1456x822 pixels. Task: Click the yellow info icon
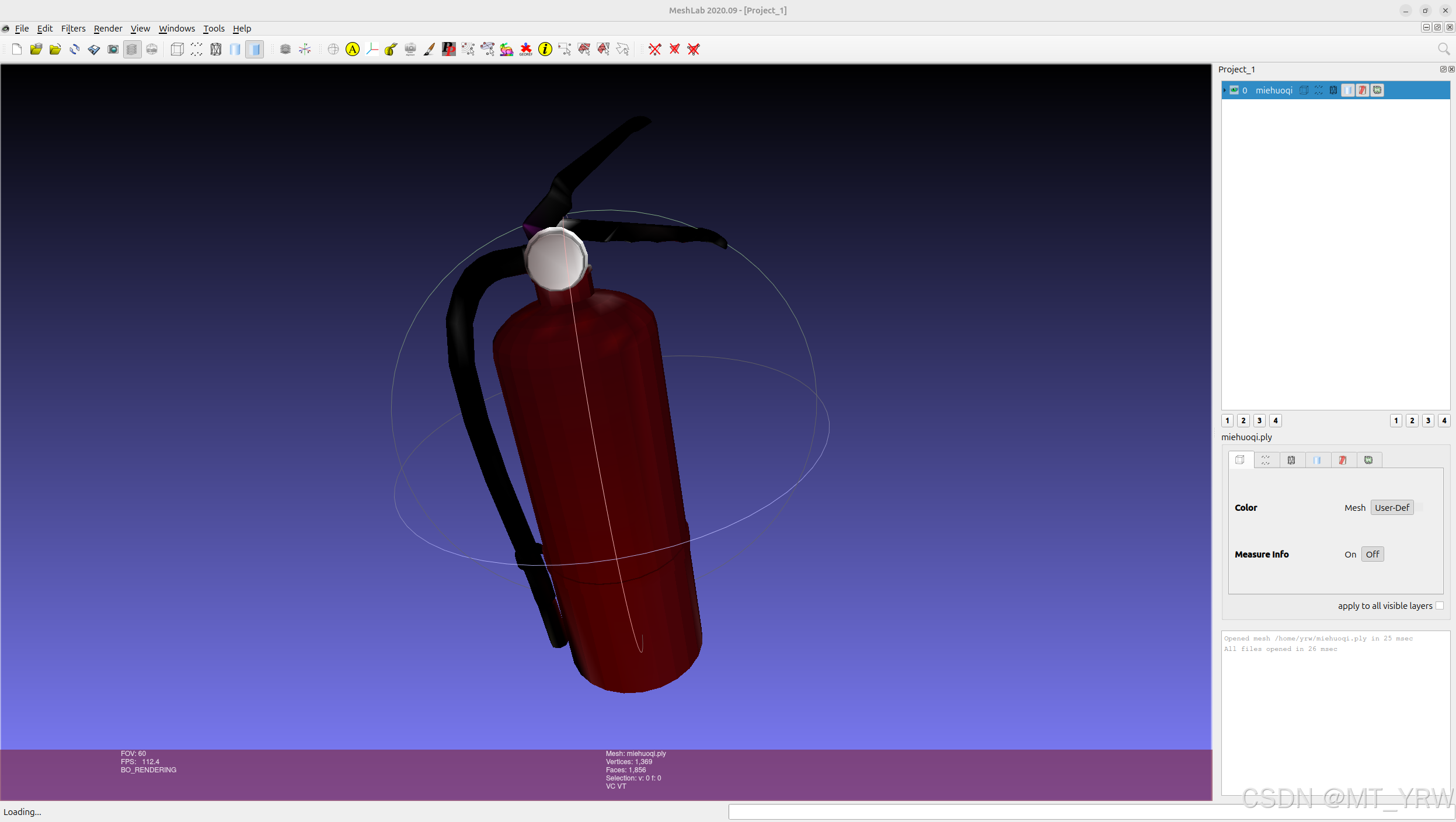coord(545,50)
